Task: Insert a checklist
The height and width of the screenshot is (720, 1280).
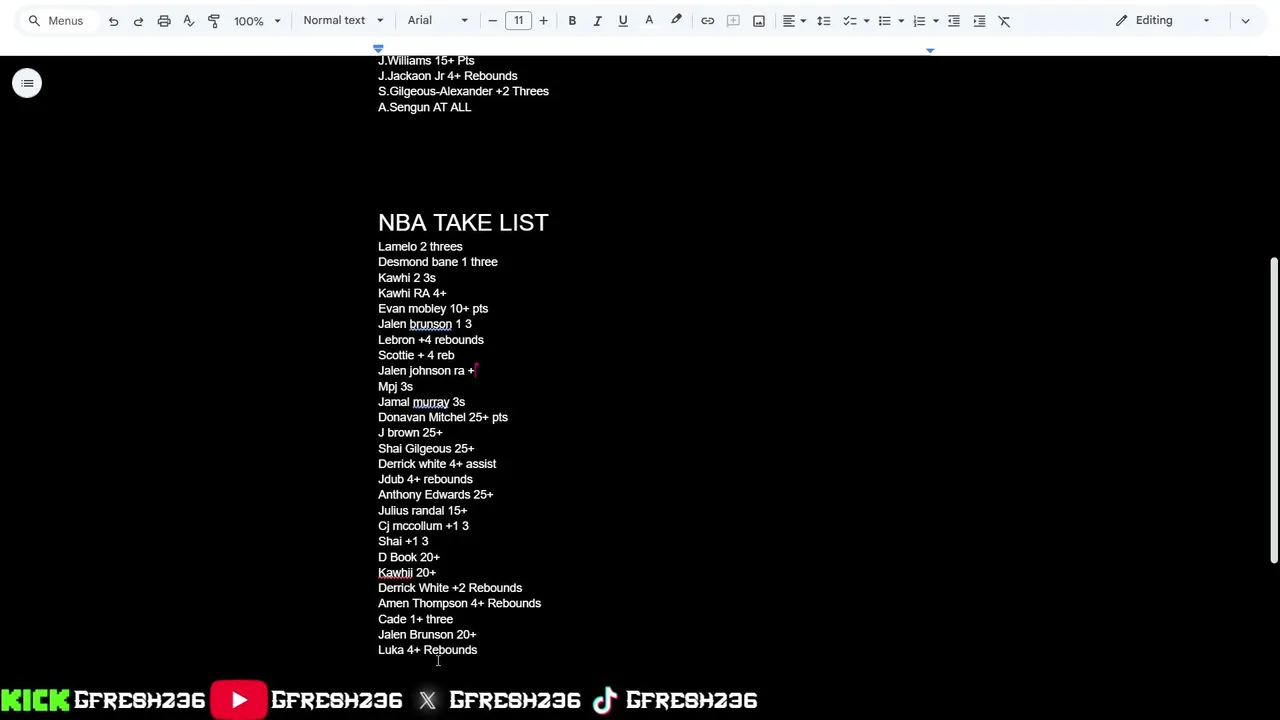Action: [x=849, y=20]
